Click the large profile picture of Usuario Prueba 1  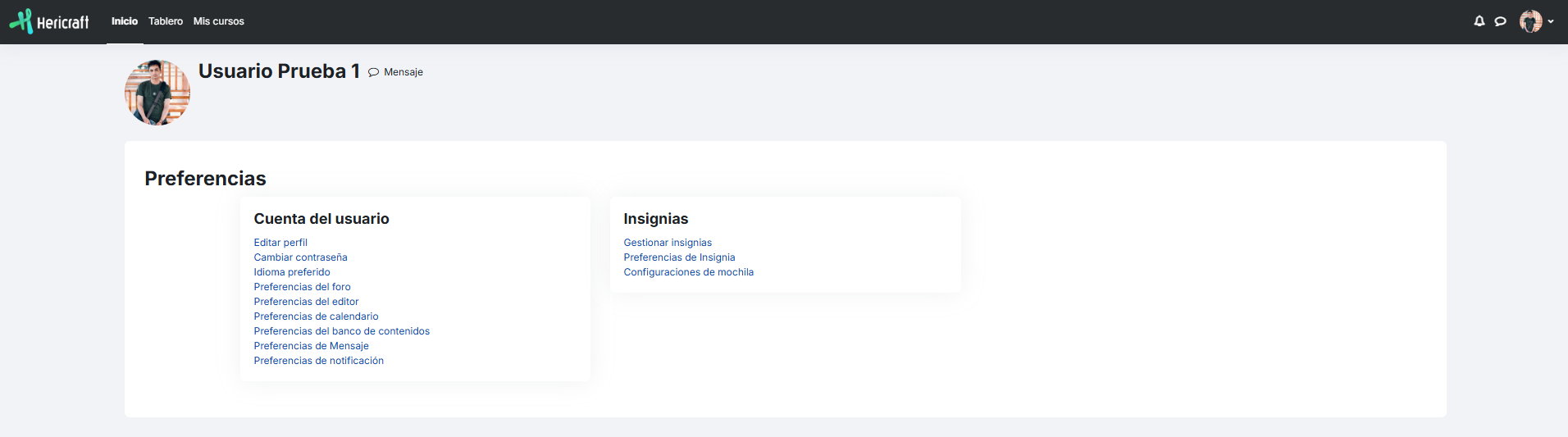point(157,93)
